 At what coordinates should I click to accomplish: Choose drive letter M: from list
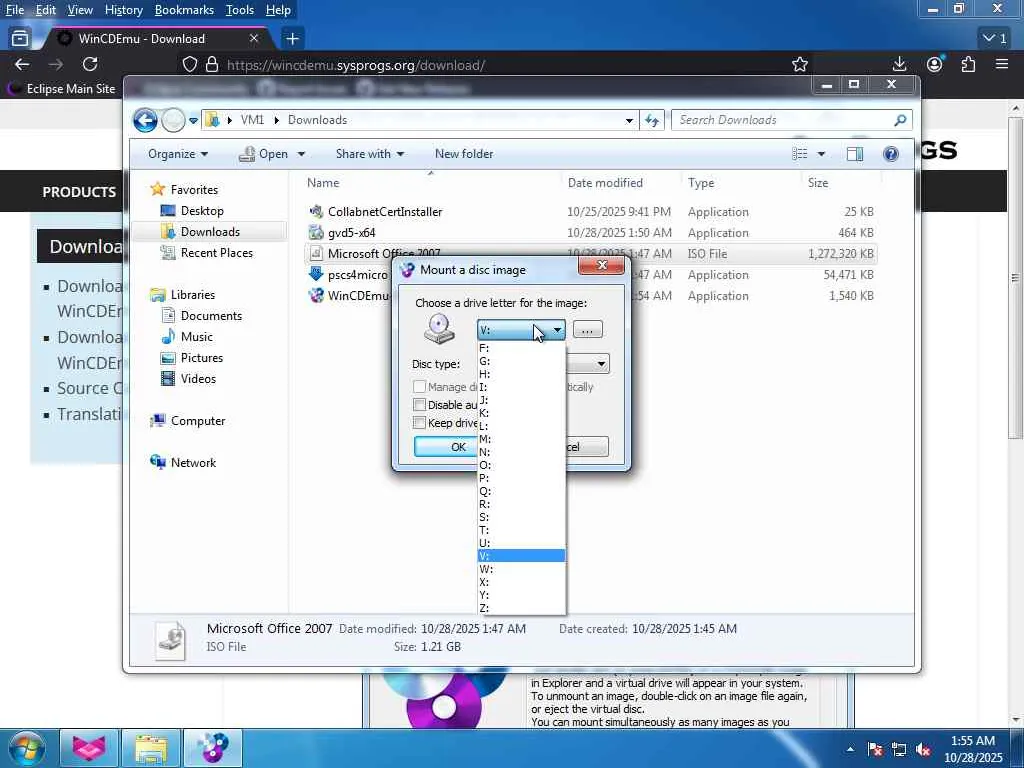(521, 439)
